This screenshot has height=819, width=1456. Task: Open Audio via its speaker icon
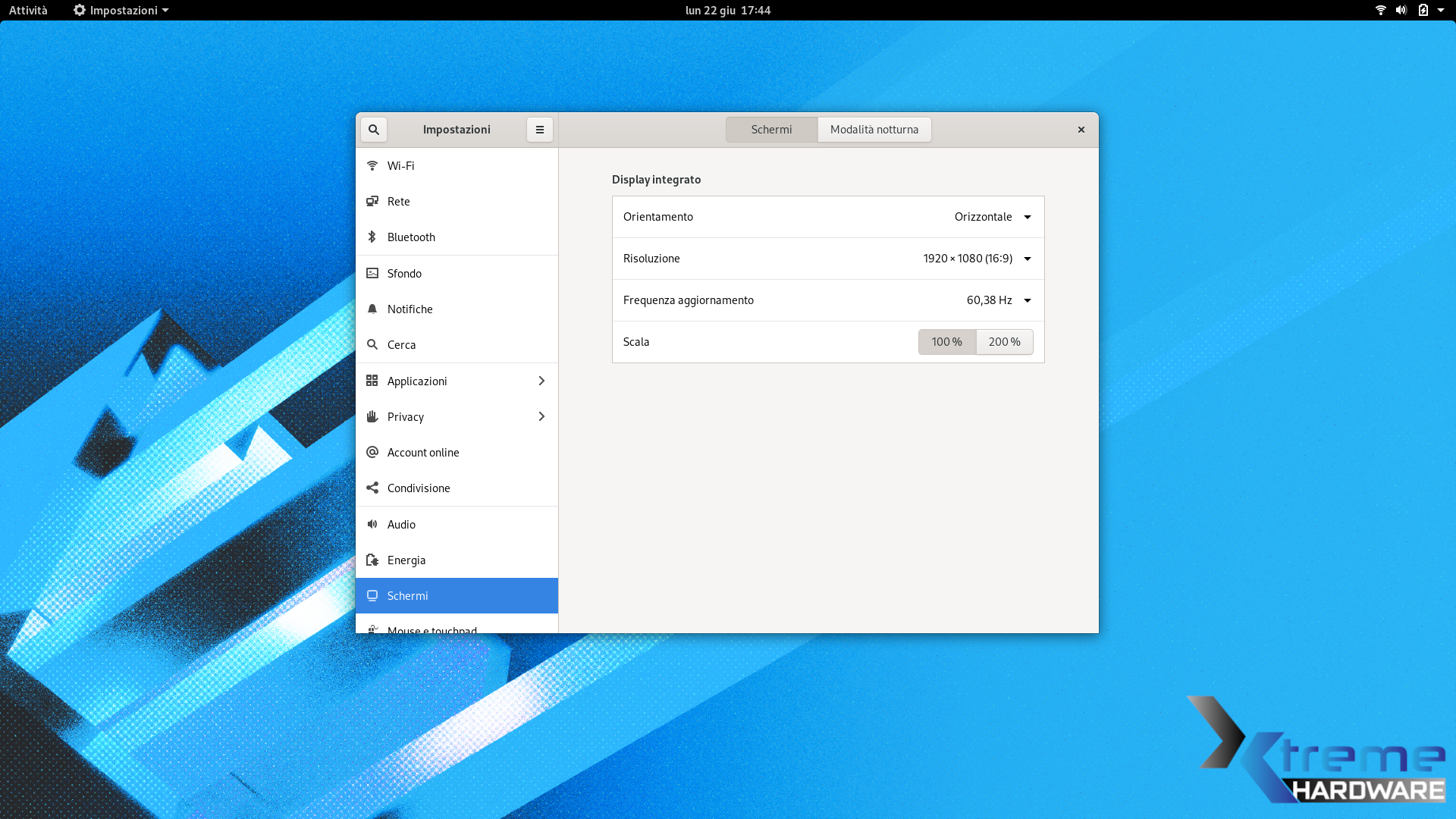coord(372,524)
